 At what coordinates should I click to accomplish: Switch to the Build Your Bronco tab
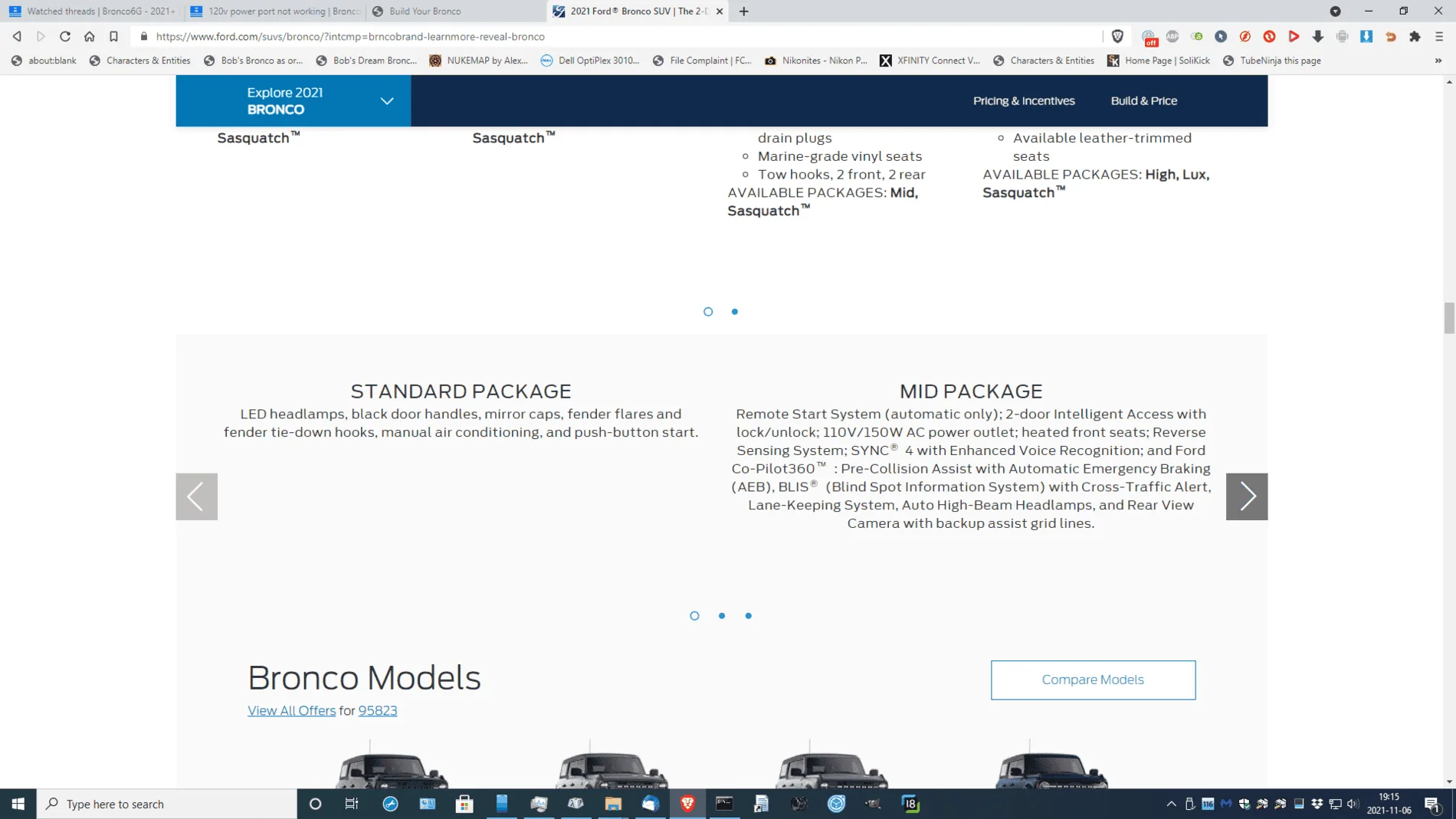click(x=456, y=11)
